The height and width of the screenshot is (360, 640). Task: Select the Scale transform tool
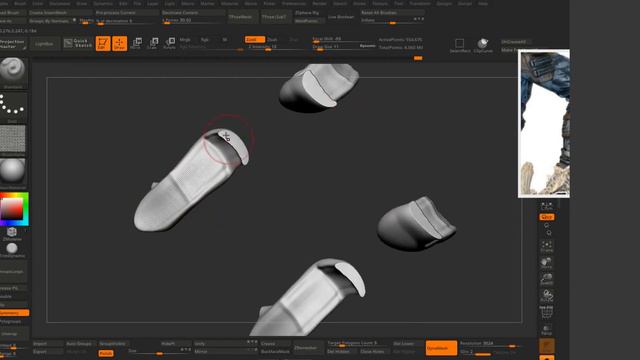153,43
